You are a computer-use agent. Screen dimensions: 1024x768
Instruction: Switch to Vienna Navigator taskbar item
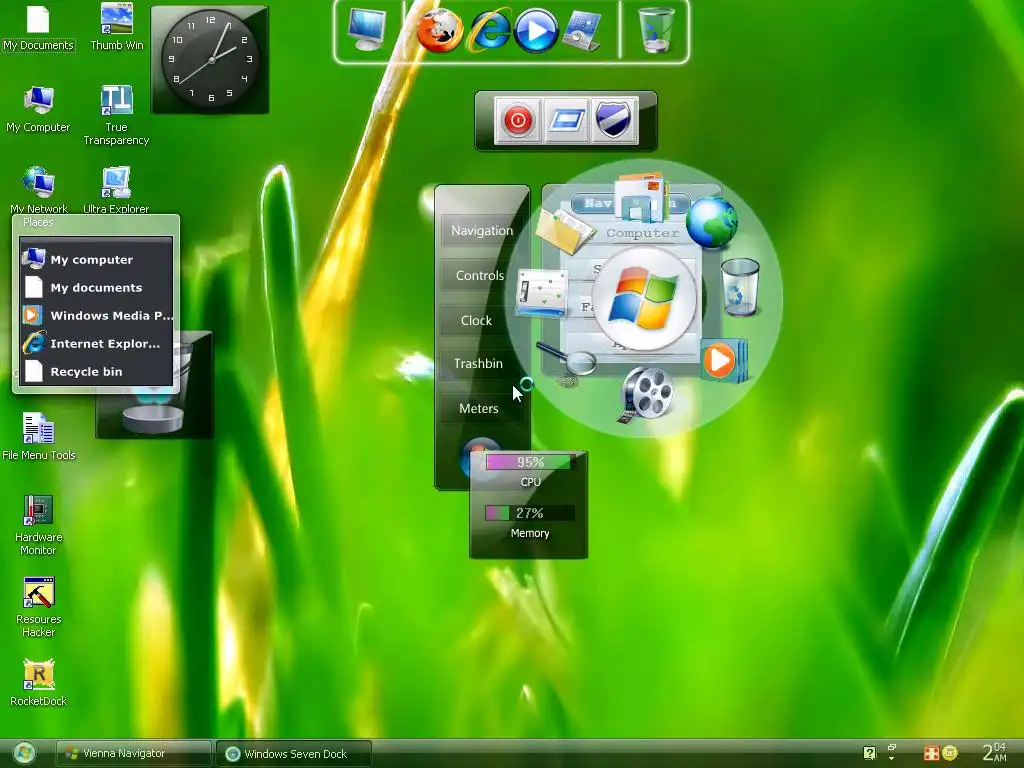(134, 754)
